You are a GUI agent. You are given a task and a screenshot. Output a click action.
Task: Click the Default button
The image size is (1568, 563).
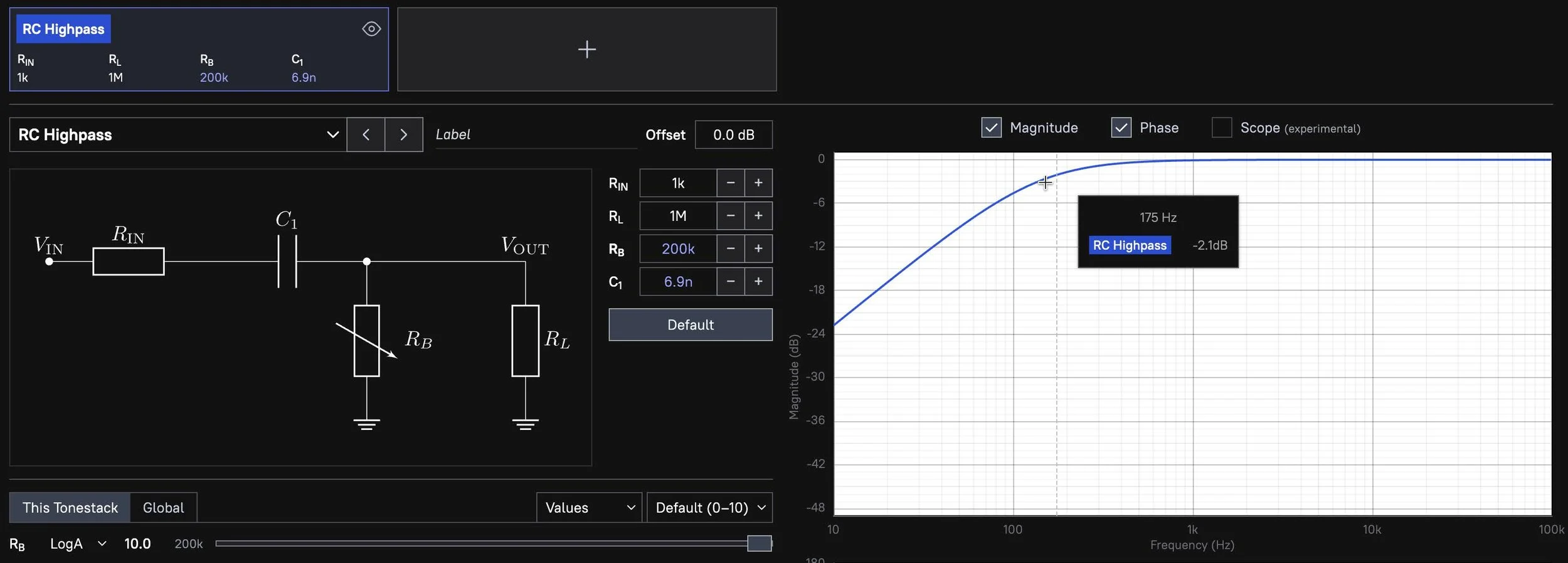pyautogui.click(x=691, y=324)
